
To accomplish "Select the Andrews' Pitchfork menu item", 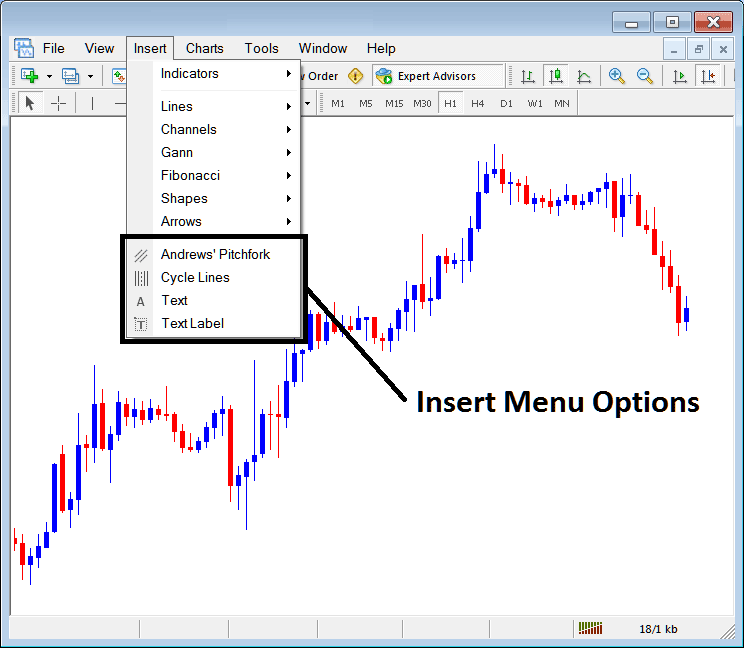I will coord(215,254).
